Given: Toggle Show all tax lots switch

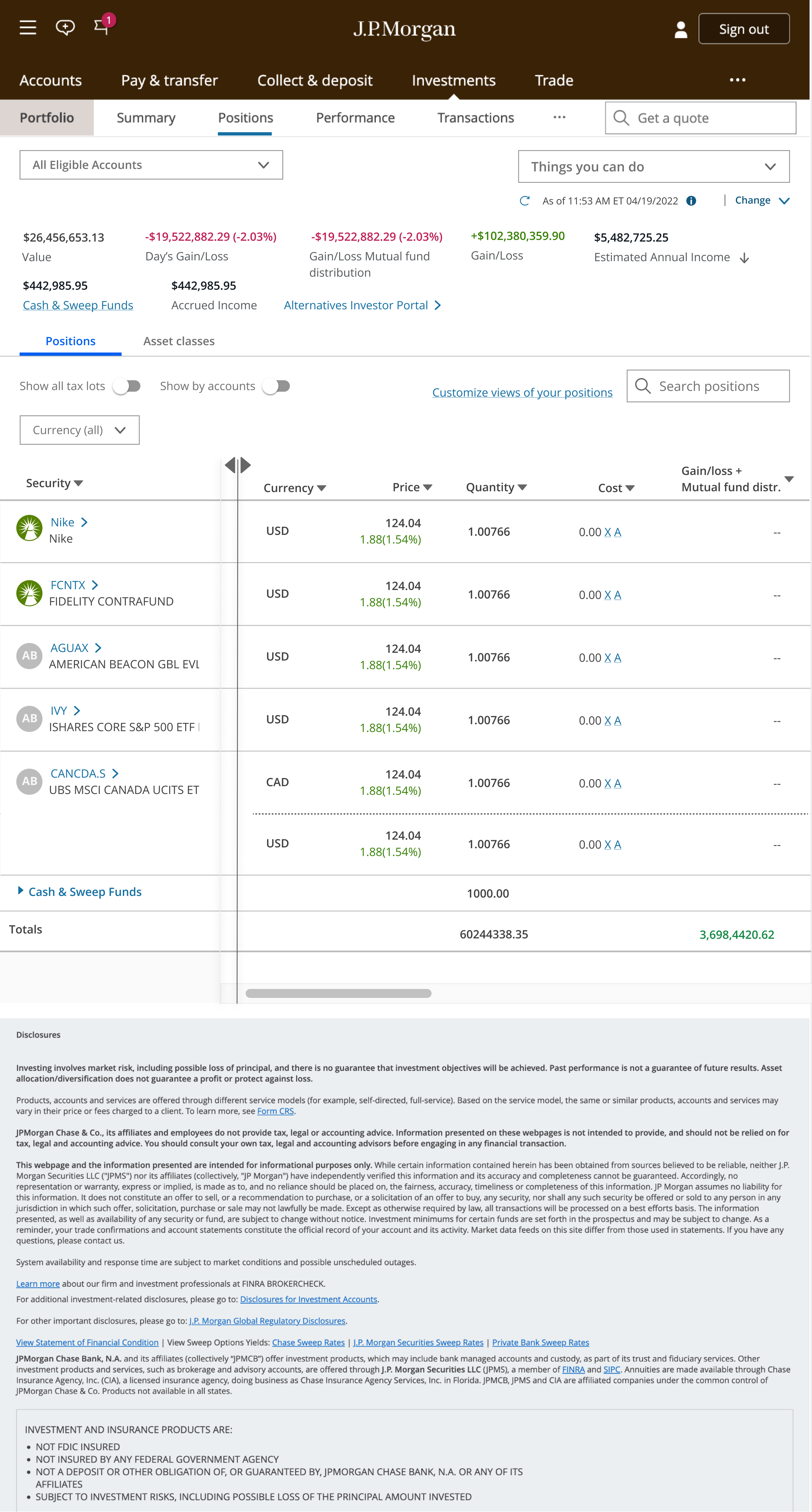Looking at the screenshot, I should coord(127,386).
